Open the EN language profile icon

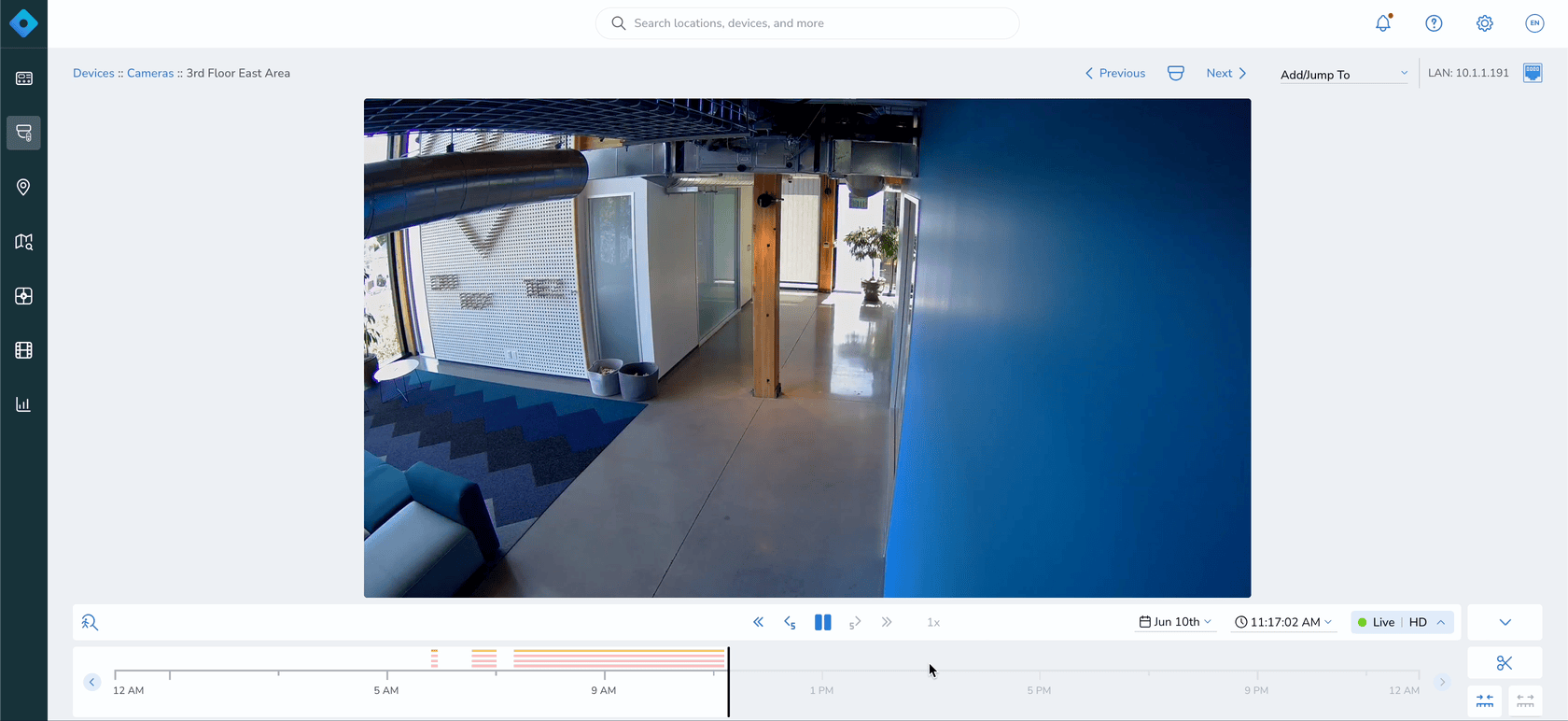tap(1534, 23)
